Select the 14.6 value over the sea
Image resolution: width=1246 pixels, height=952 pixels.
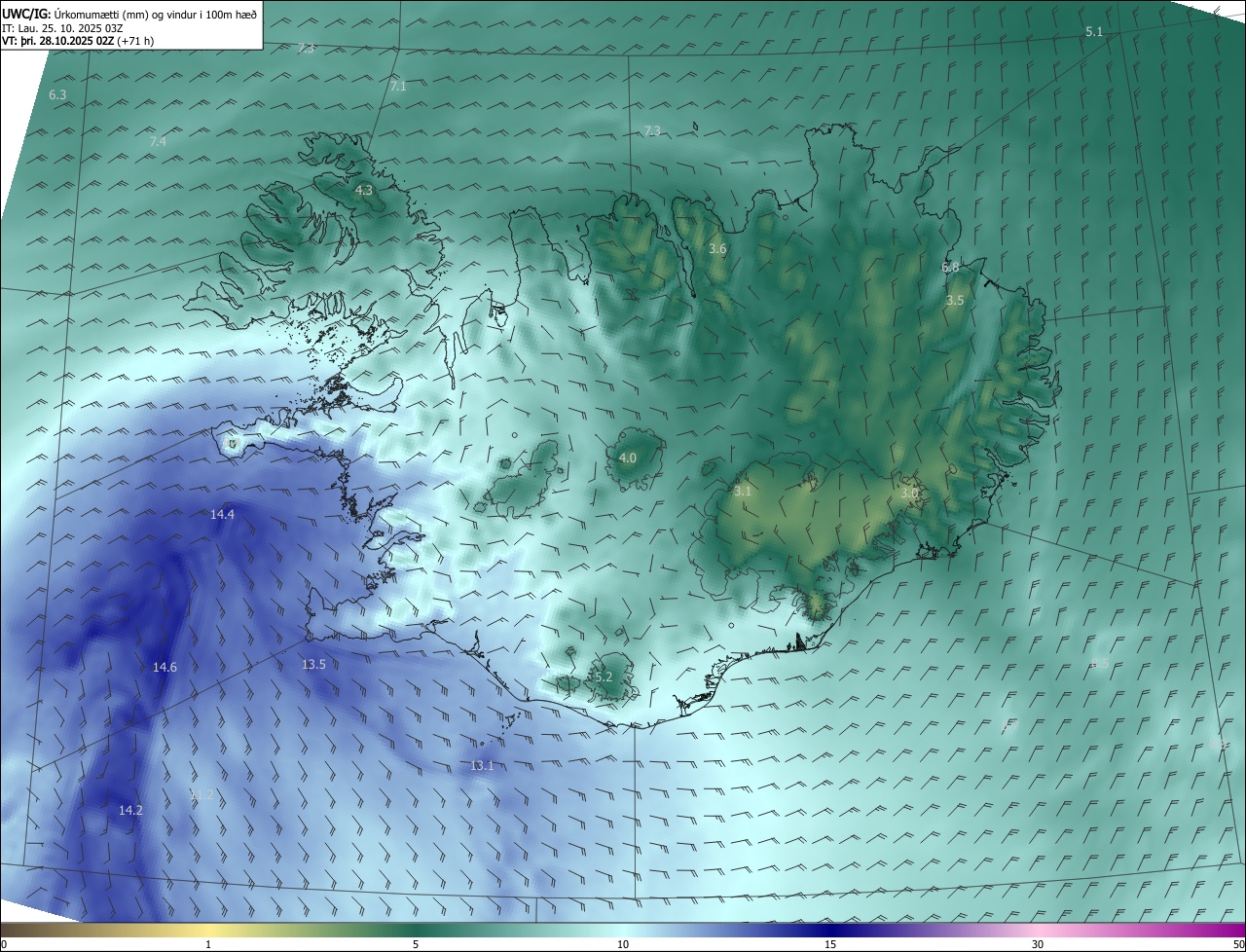[x=165, y=667]
